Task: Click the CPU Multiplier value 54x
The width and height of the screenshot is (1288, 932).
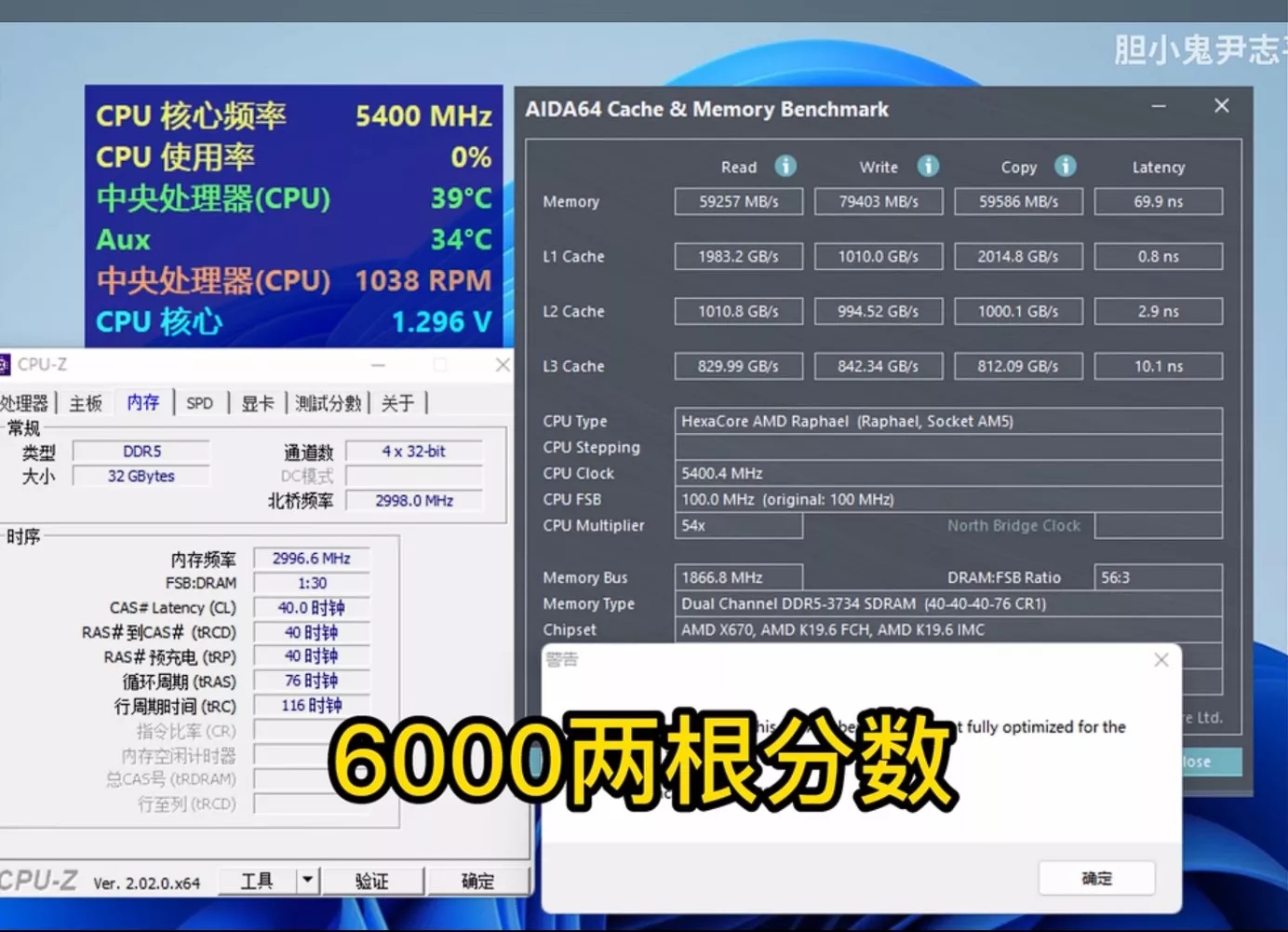Action: 739,525
